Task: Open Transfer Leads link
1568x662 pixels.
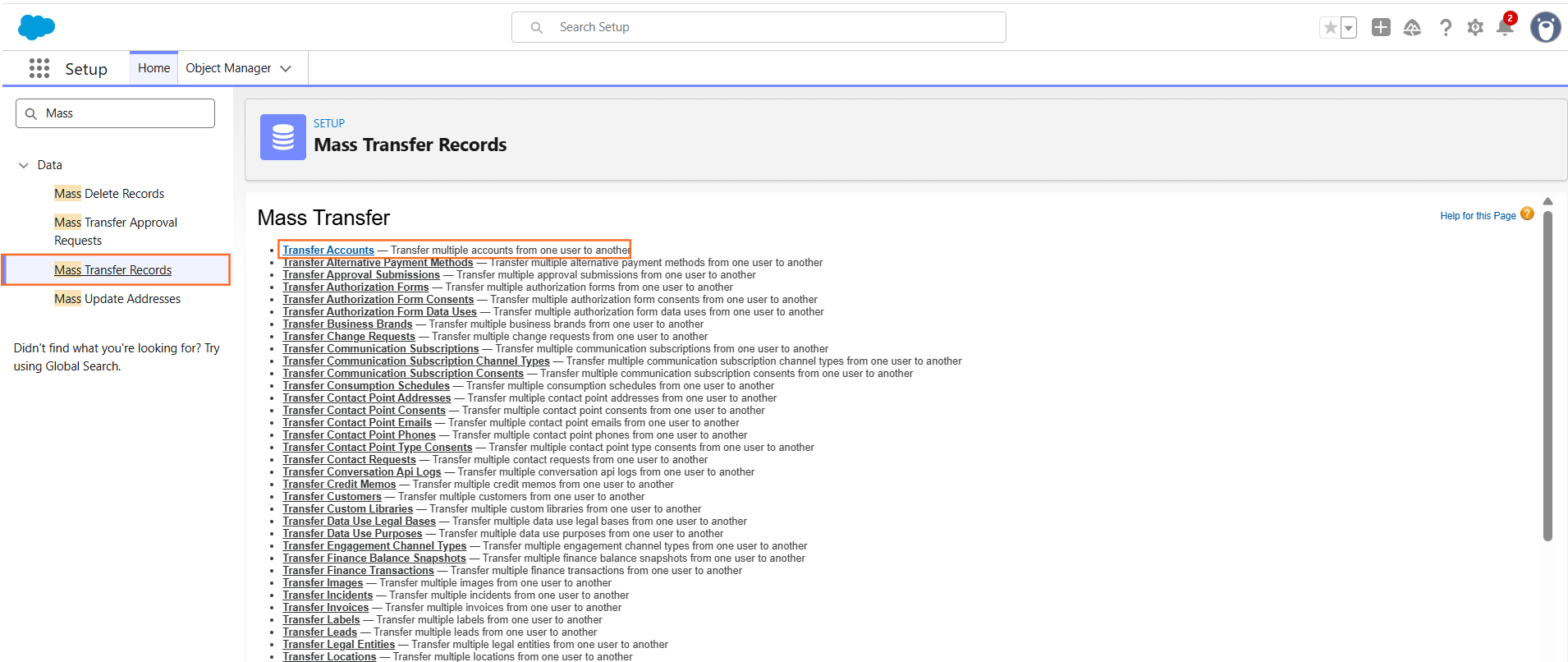Action: tap(319, 632)
